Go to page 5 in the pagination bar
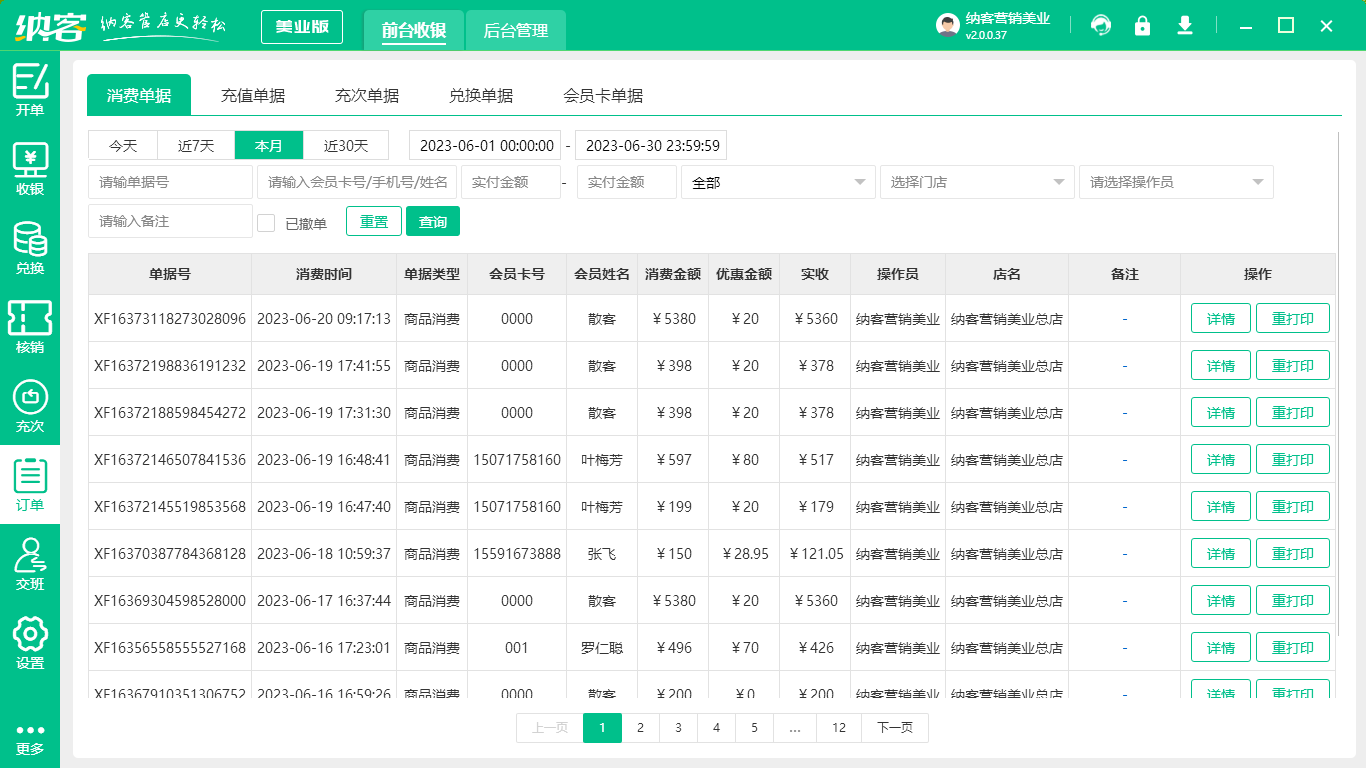The image size is (1366, 768). 754,728
